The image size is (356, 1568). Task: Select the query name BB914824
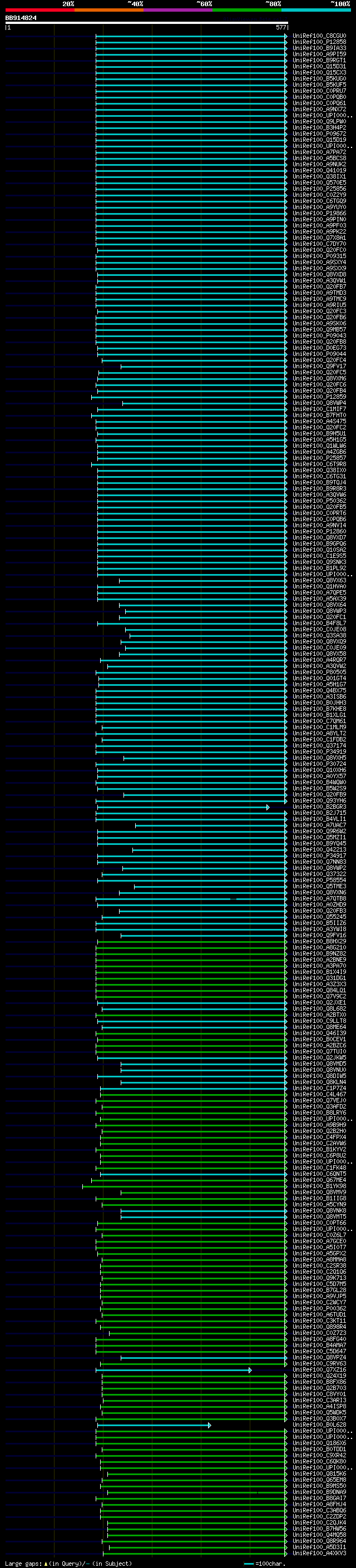point(21,18)
